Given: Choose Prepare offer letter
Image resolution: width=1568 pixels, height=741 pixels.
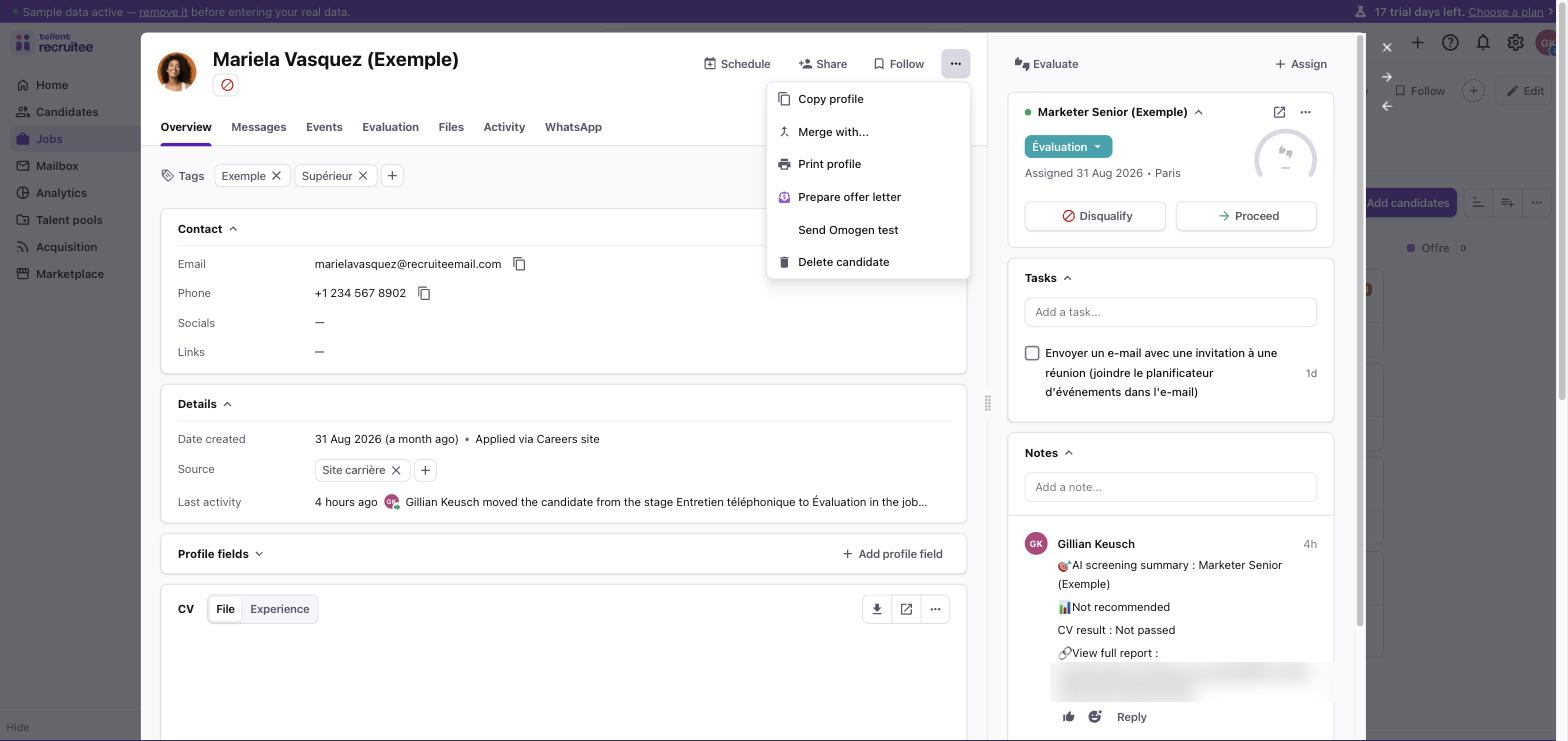Looking at the screenshot, I should coord(868,197).
